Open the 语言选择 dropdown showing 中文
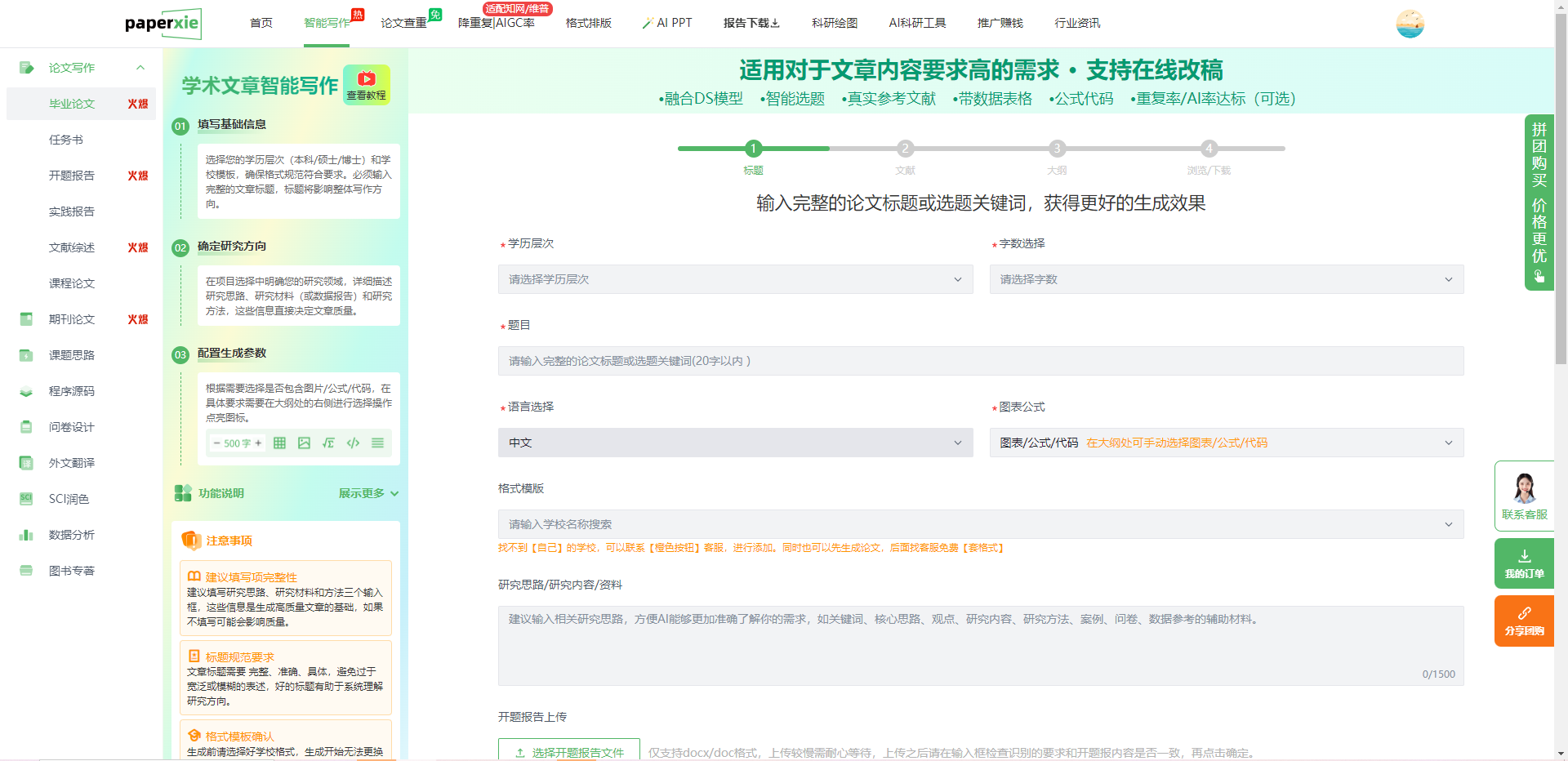 click(x=735, y=443)
